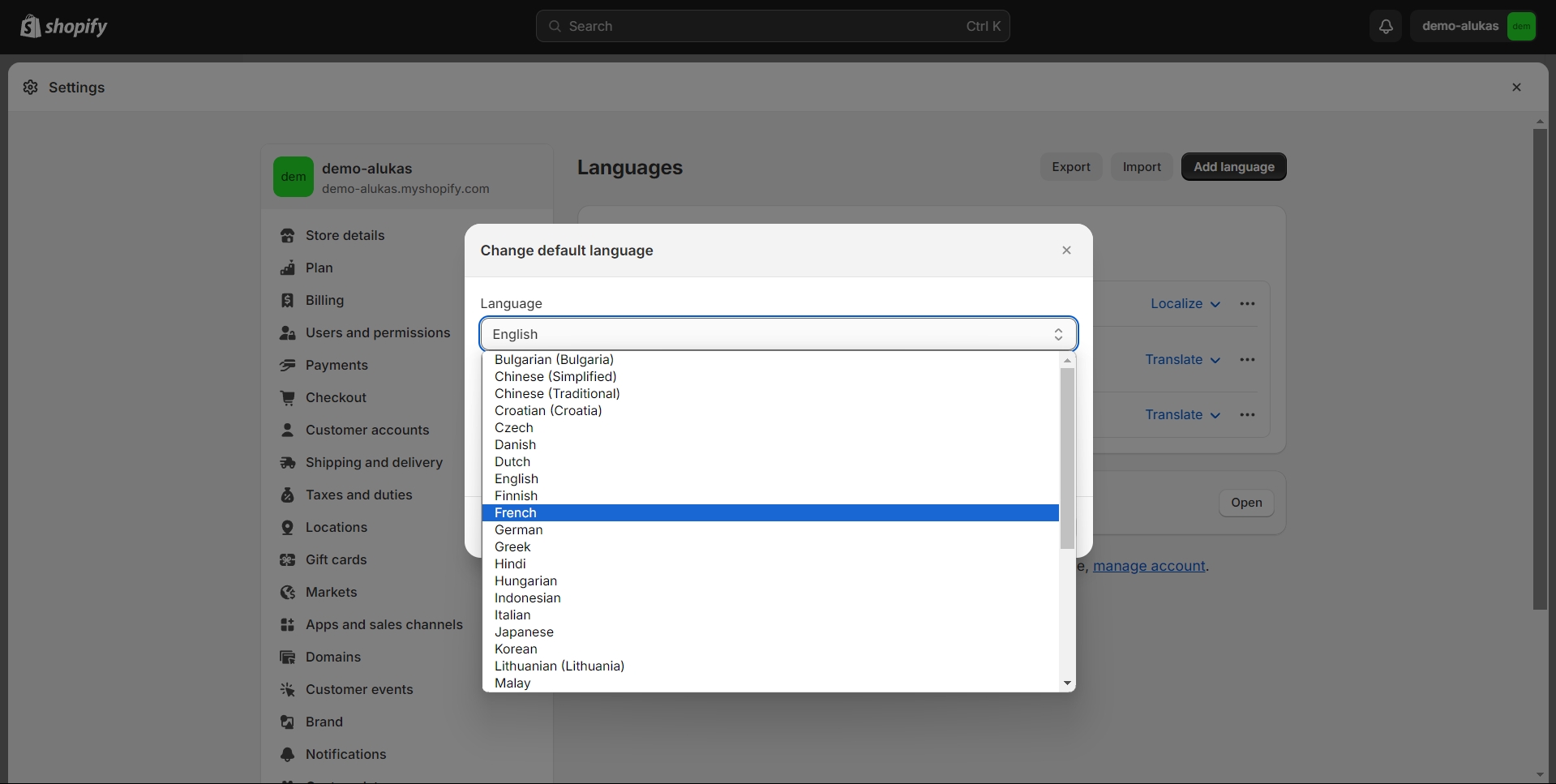Click the Shipping and delivery truck icon
The image size is (1556, 784).
tap(287, 463)
